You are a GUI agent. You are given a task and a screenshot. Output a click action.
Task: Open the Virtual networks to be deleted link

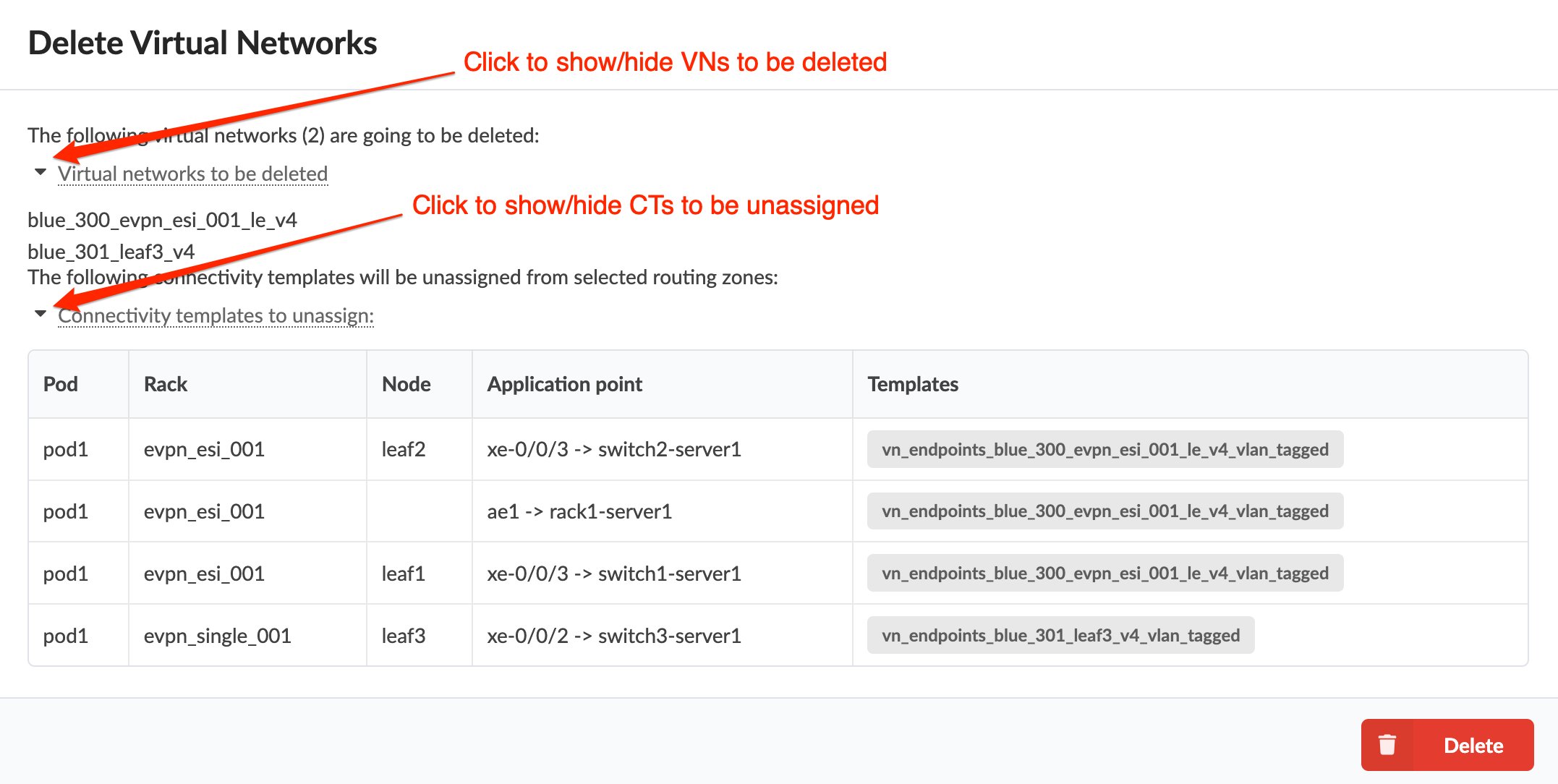[192, 174]
